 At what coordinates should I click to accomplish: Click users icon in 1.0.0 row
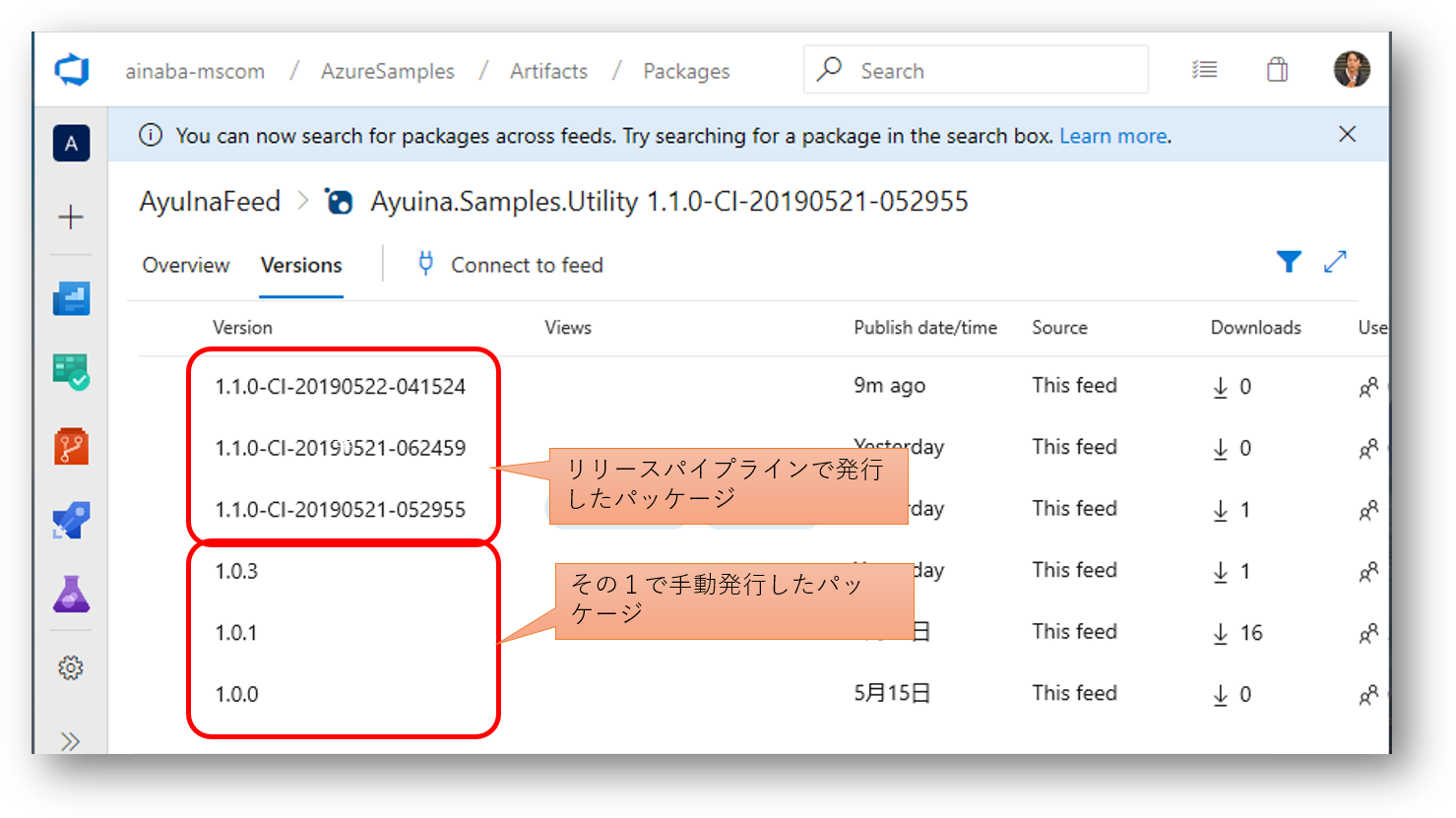pyautogui.click(x=1368, y=695)
